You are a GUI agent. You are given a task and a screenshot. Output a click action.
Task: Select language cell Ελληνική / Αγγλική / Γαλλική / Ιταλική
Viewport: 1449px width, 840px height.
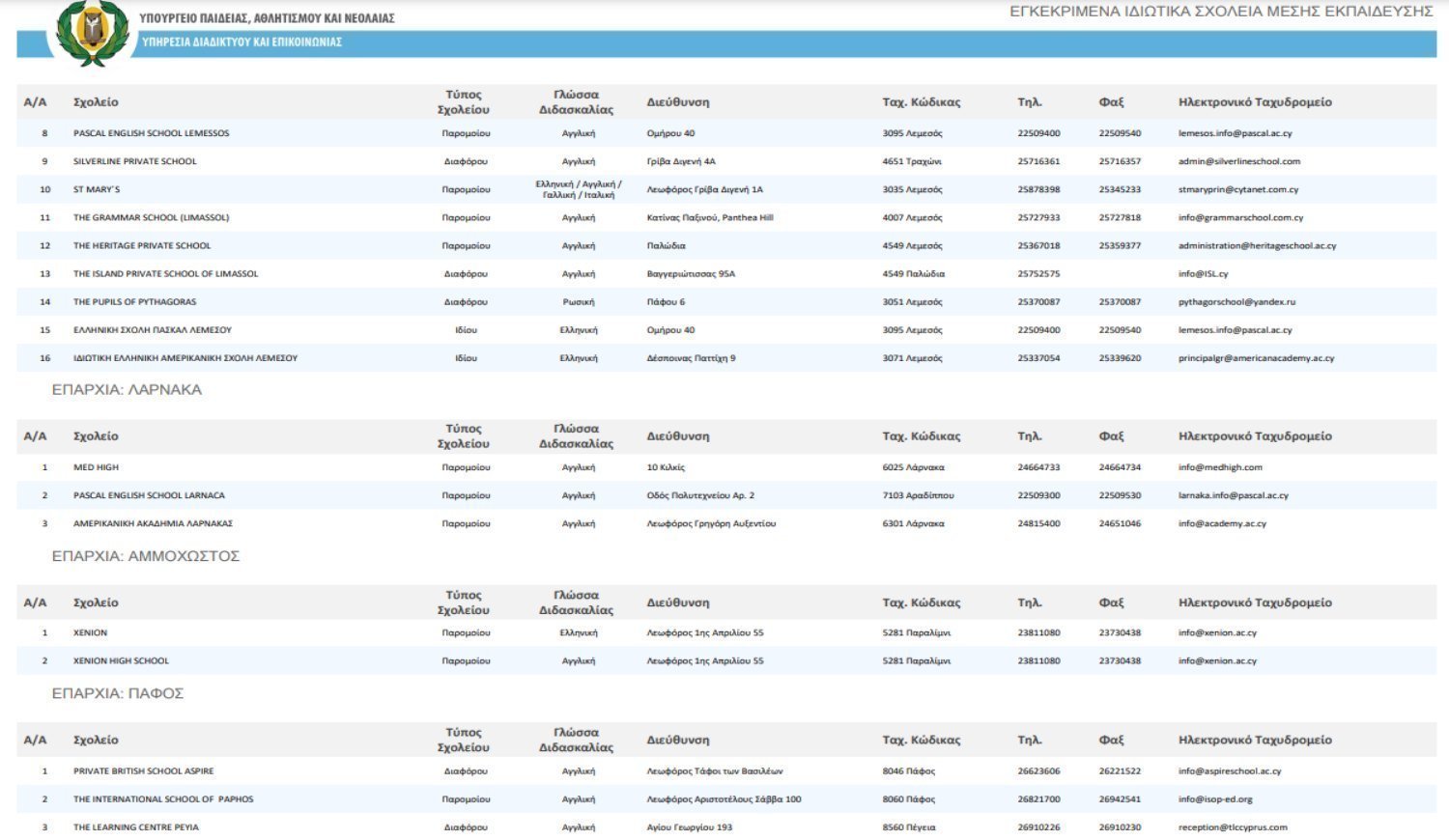(x=579, y=189)
